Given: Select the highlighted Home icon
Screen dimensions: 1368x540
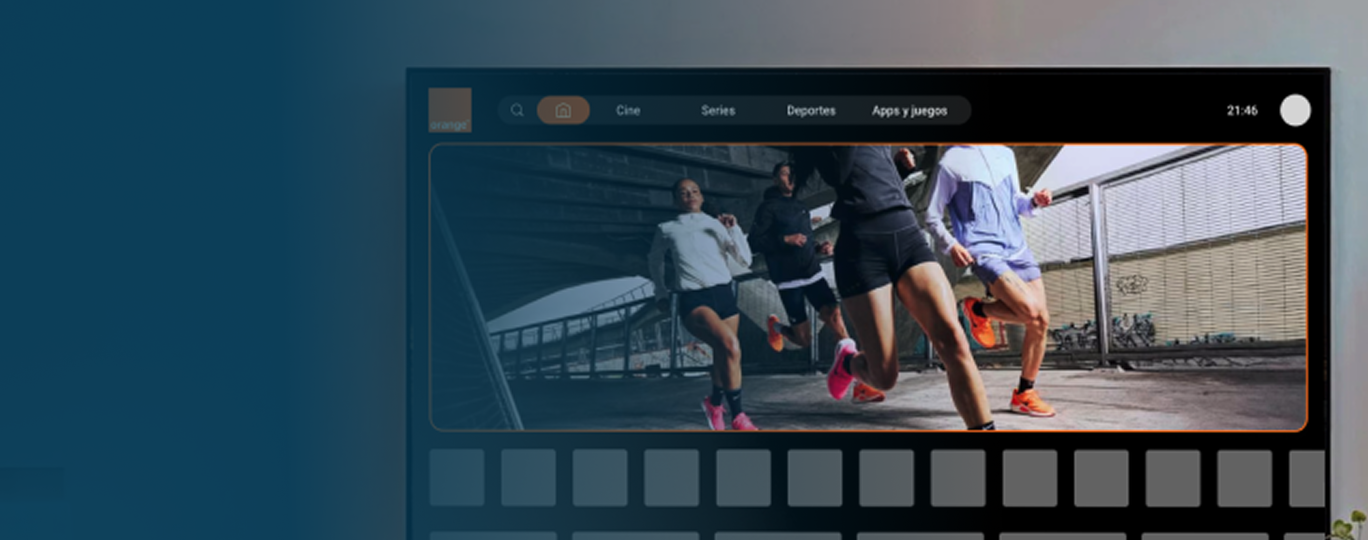Looking at the screenshot, I should [x=563, y=110].
